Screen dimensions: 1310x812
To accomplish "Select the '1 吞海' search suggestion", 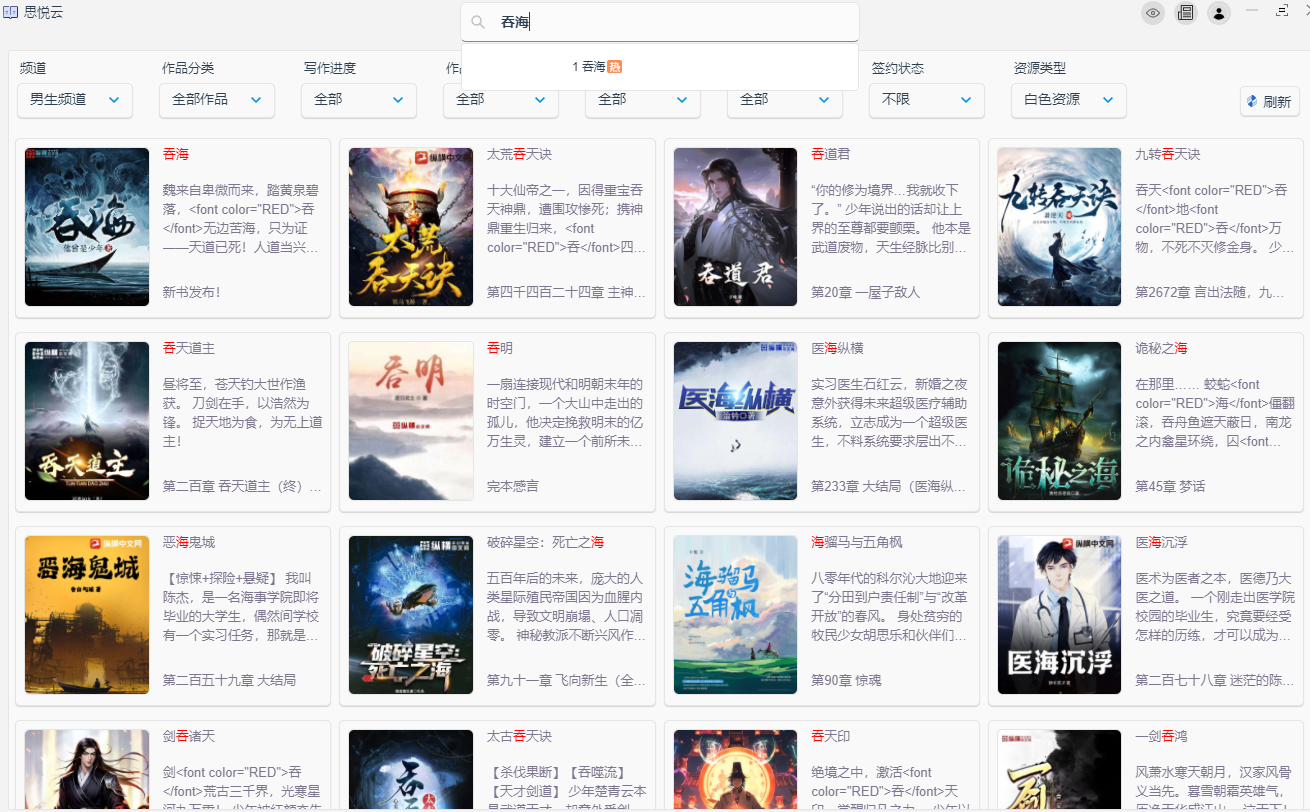I will click(660, 67).
